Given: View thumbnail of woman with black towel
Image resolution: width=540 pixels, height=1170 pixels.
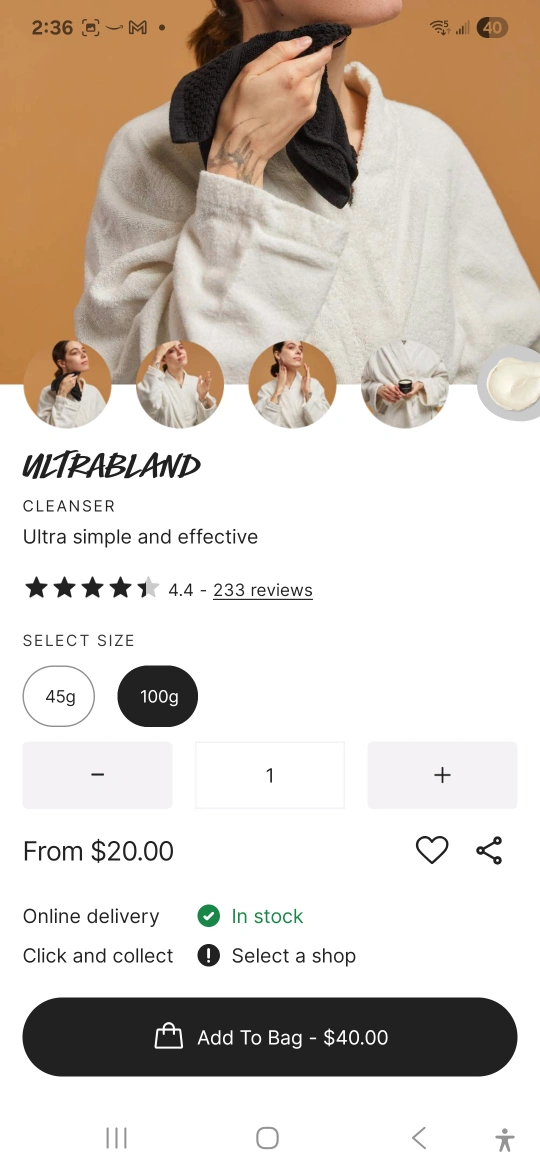Looking at the screenshot, I should click(68, 384).
